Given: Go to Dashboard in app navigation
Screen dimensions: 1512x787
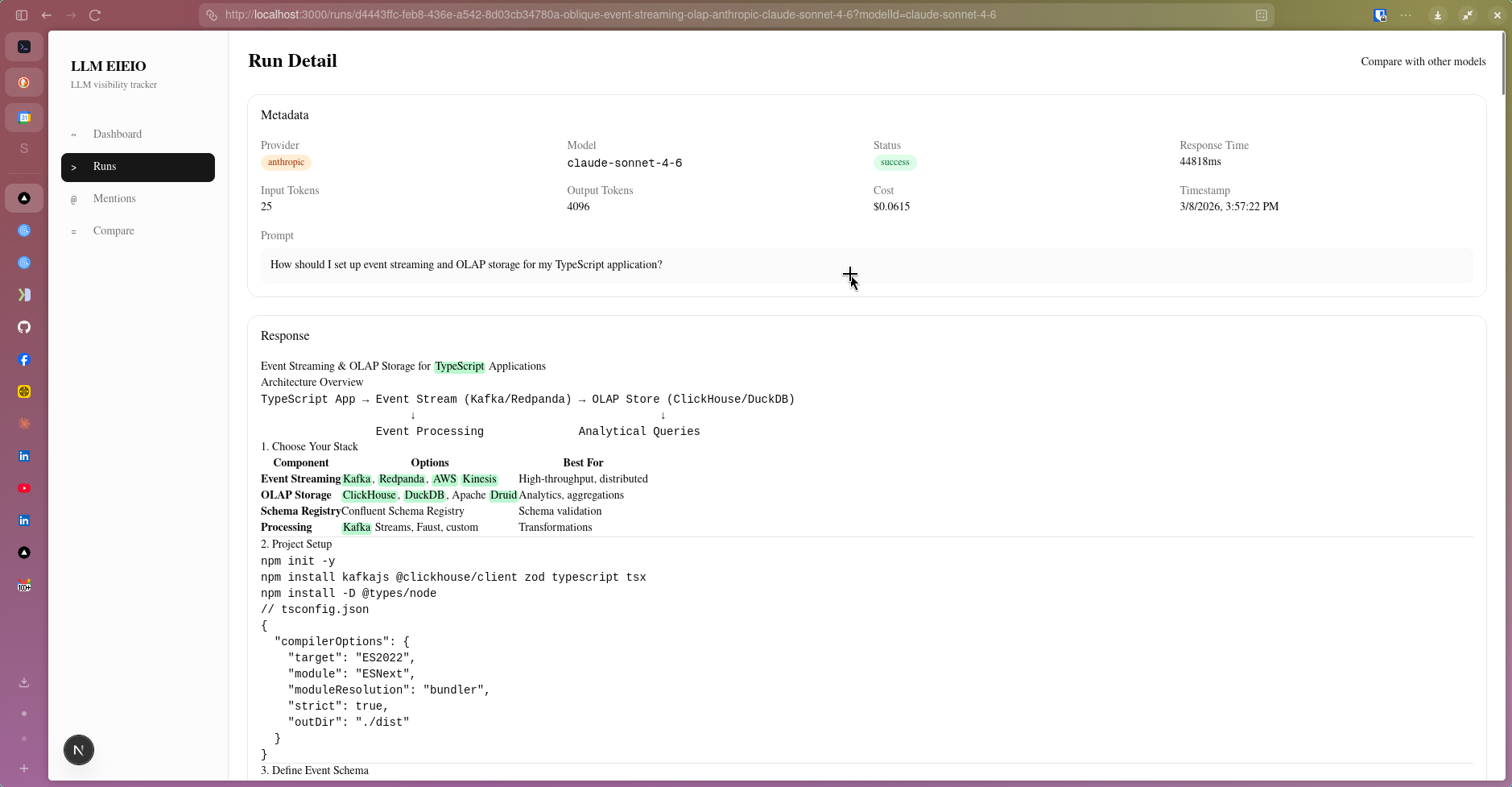Looking at the screenshot, I should point(138,135).
